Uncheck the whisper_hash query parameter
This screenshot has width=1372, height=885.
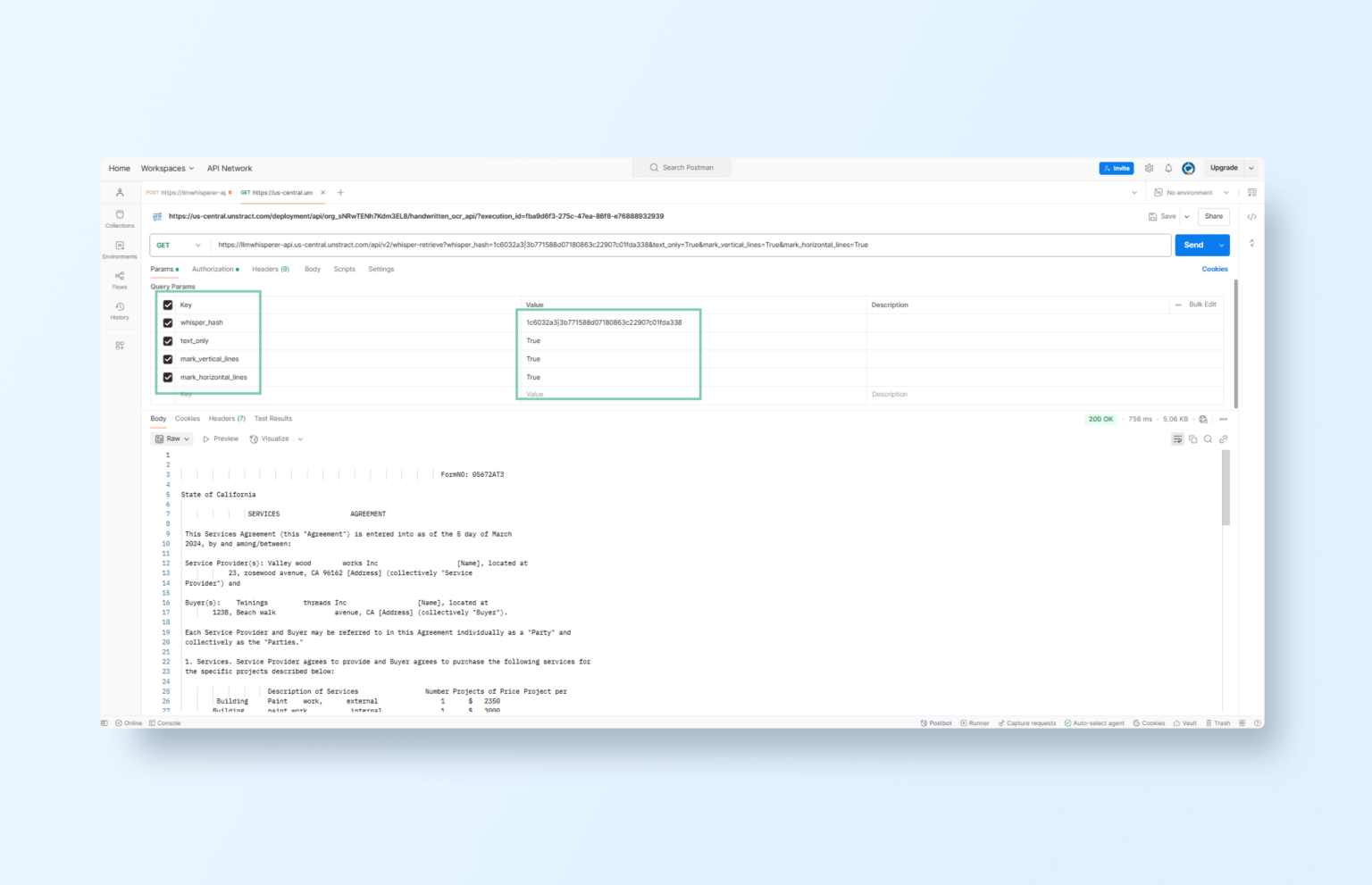[168, 322]
